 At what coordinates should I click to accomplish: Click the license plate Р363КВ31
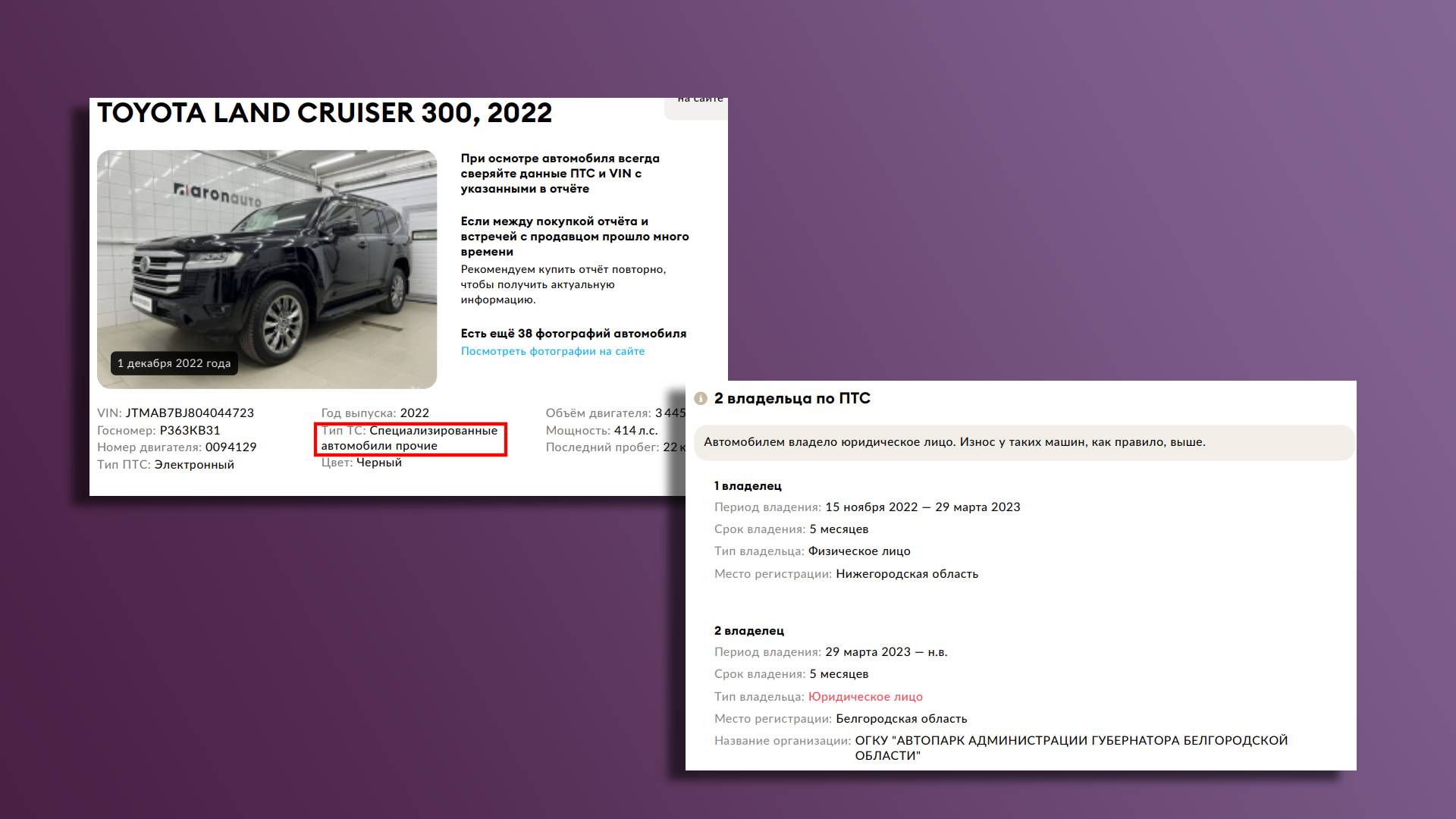click(x=190, y=431)
